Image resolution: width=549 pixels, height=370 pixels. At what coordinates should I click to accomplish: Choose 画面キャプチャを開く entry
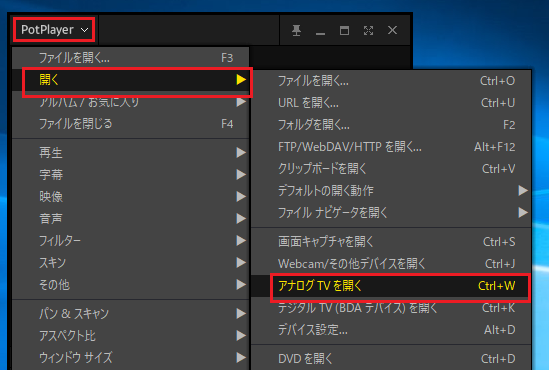pyautogui.click(x=391, y=242)
